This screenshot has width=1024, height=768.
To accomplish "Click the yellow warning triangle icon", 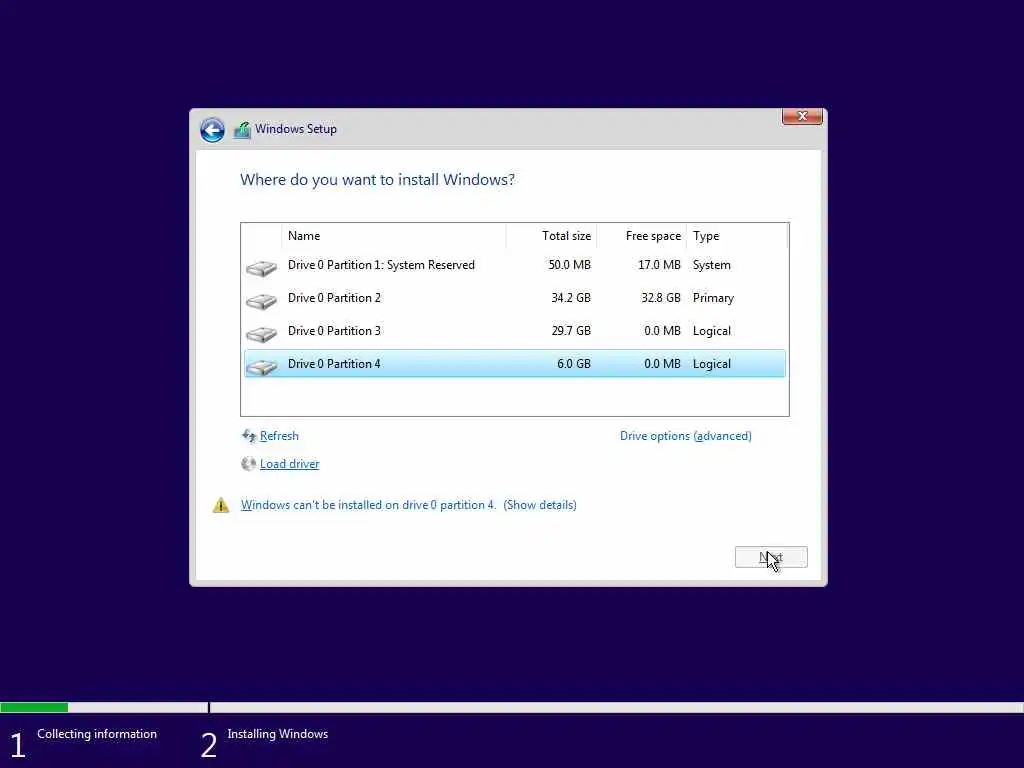I will (x=221, y=505).
